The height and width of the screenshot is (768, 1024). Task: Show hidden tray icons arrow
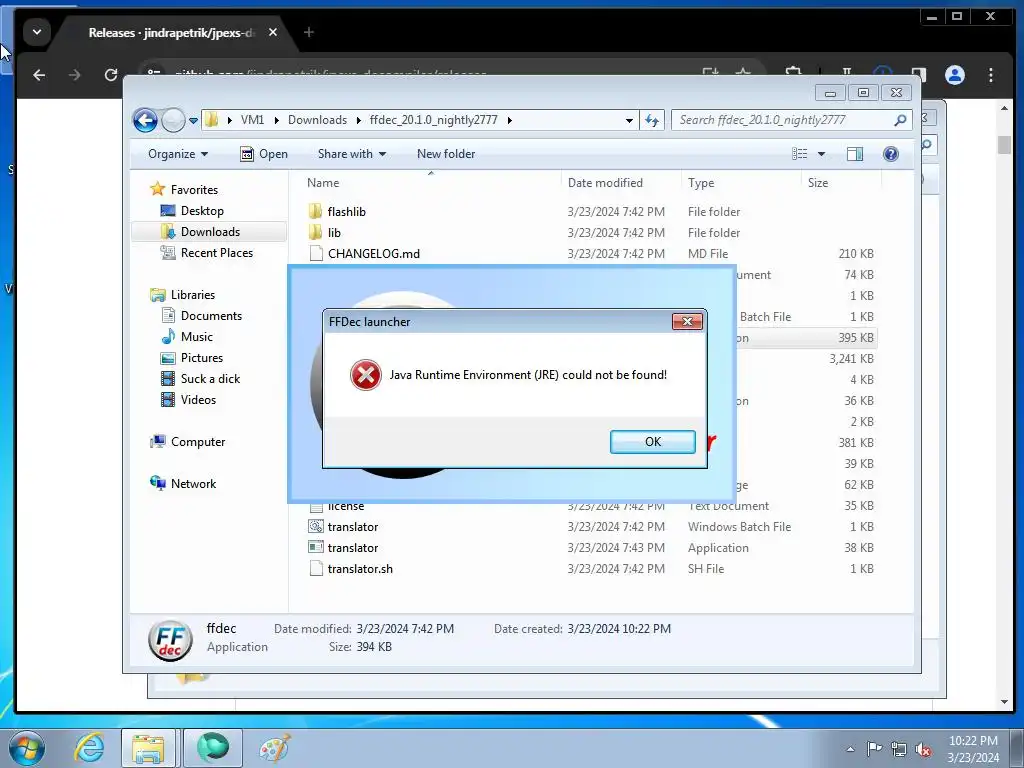click(x=850, y=748)
